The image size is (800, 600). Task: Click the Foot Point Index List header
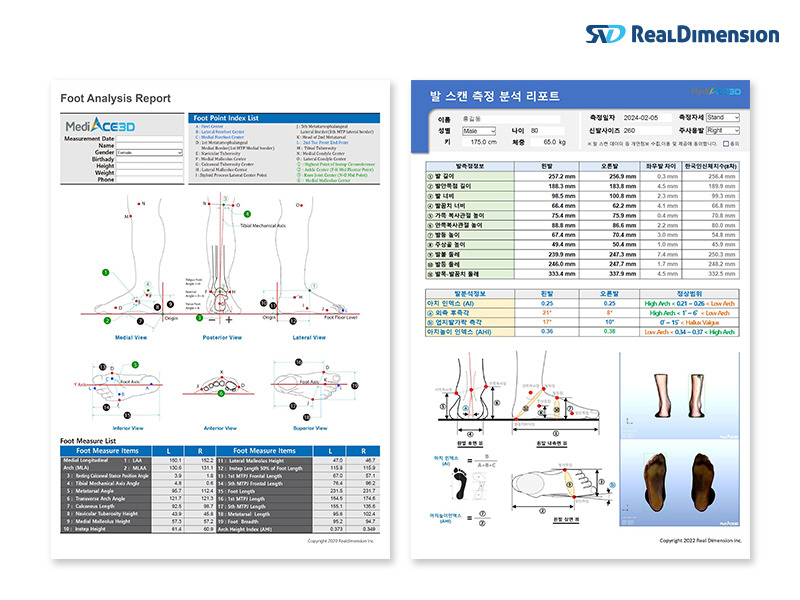228,117
